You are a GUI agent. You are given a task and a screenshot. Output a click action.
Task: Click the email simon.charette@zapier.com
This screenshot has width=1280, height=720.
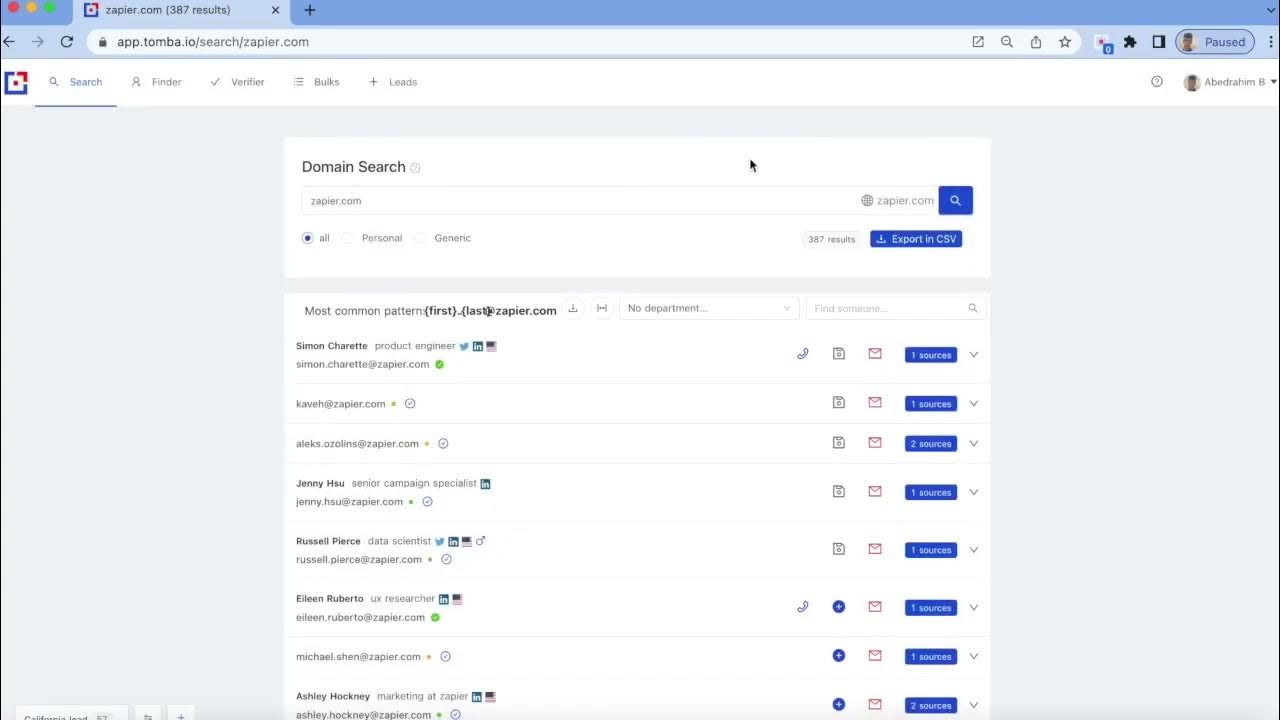coord(362,364)
